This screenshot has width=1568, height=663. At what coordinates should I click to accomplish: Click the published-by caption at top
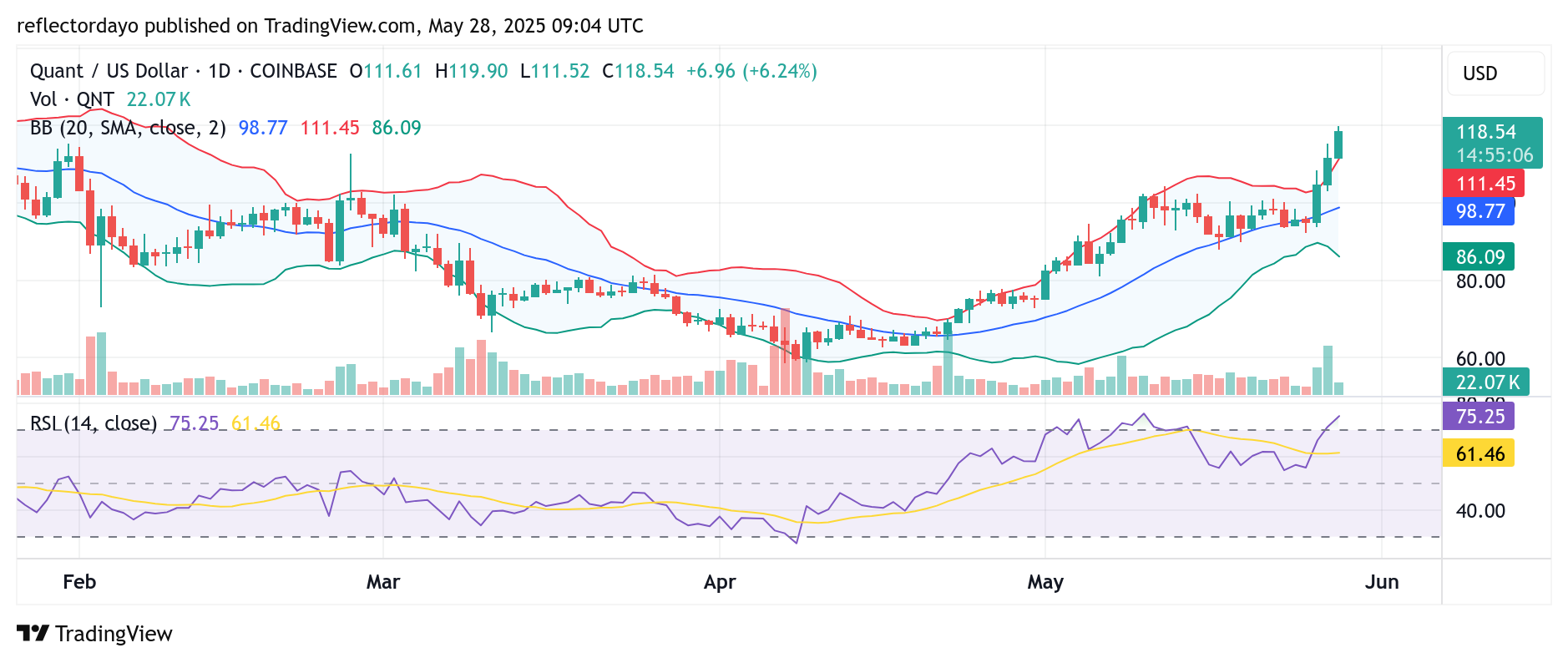330,26
